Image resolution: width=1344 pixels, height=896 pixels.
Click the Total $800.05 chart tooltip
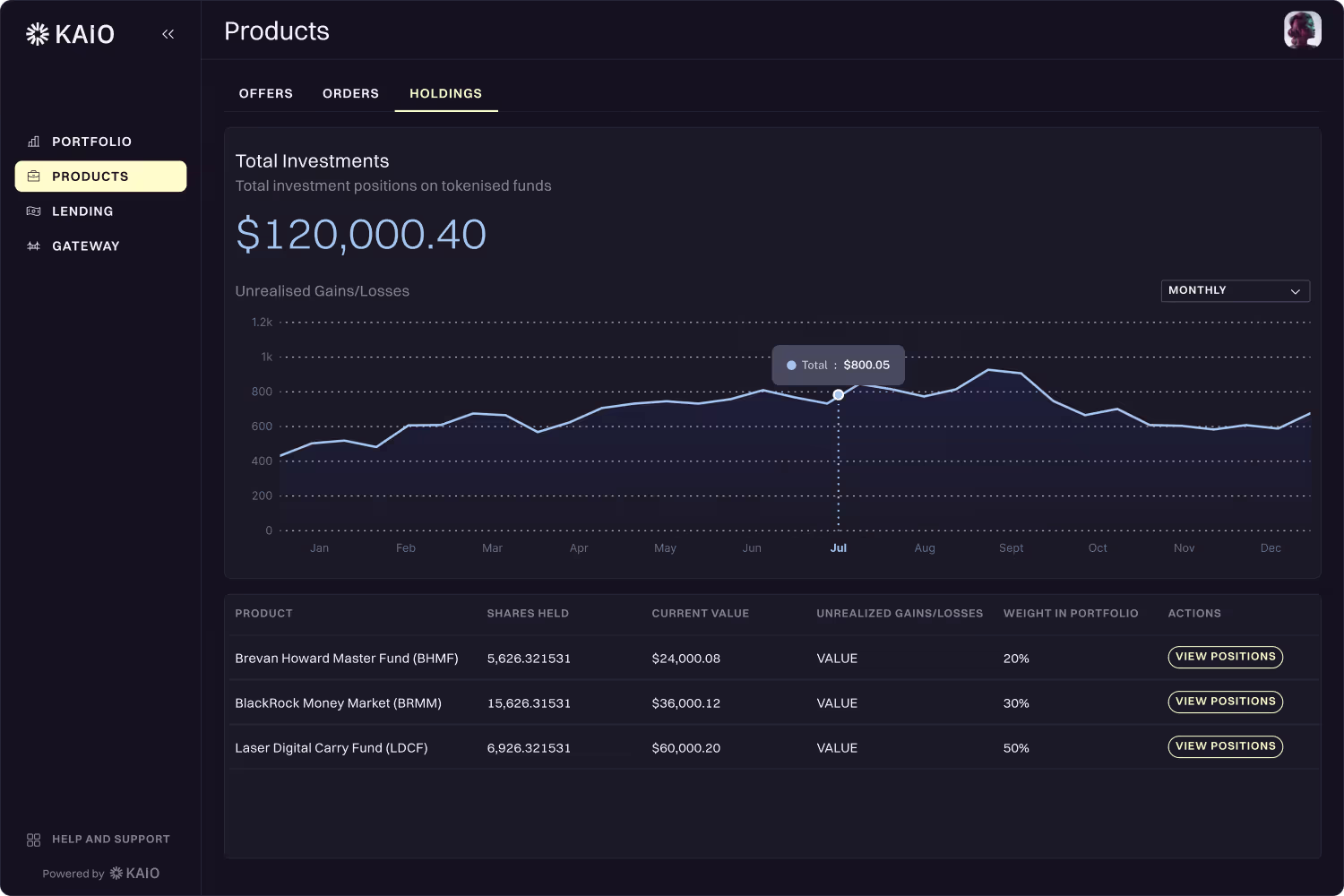(x=839, y=366)
